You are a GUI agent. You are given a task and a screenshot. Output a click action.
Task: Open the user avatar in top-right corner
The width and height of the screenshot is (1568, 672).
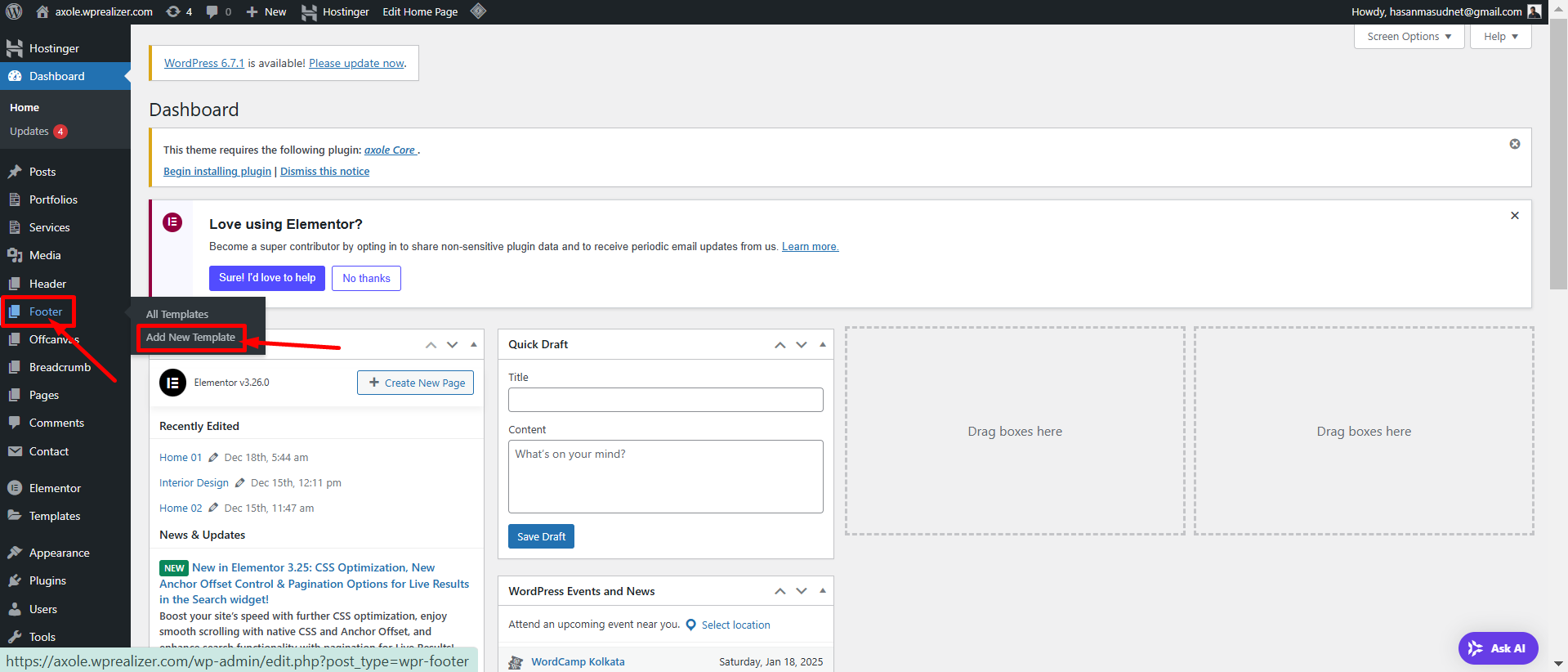point(1534,11)
